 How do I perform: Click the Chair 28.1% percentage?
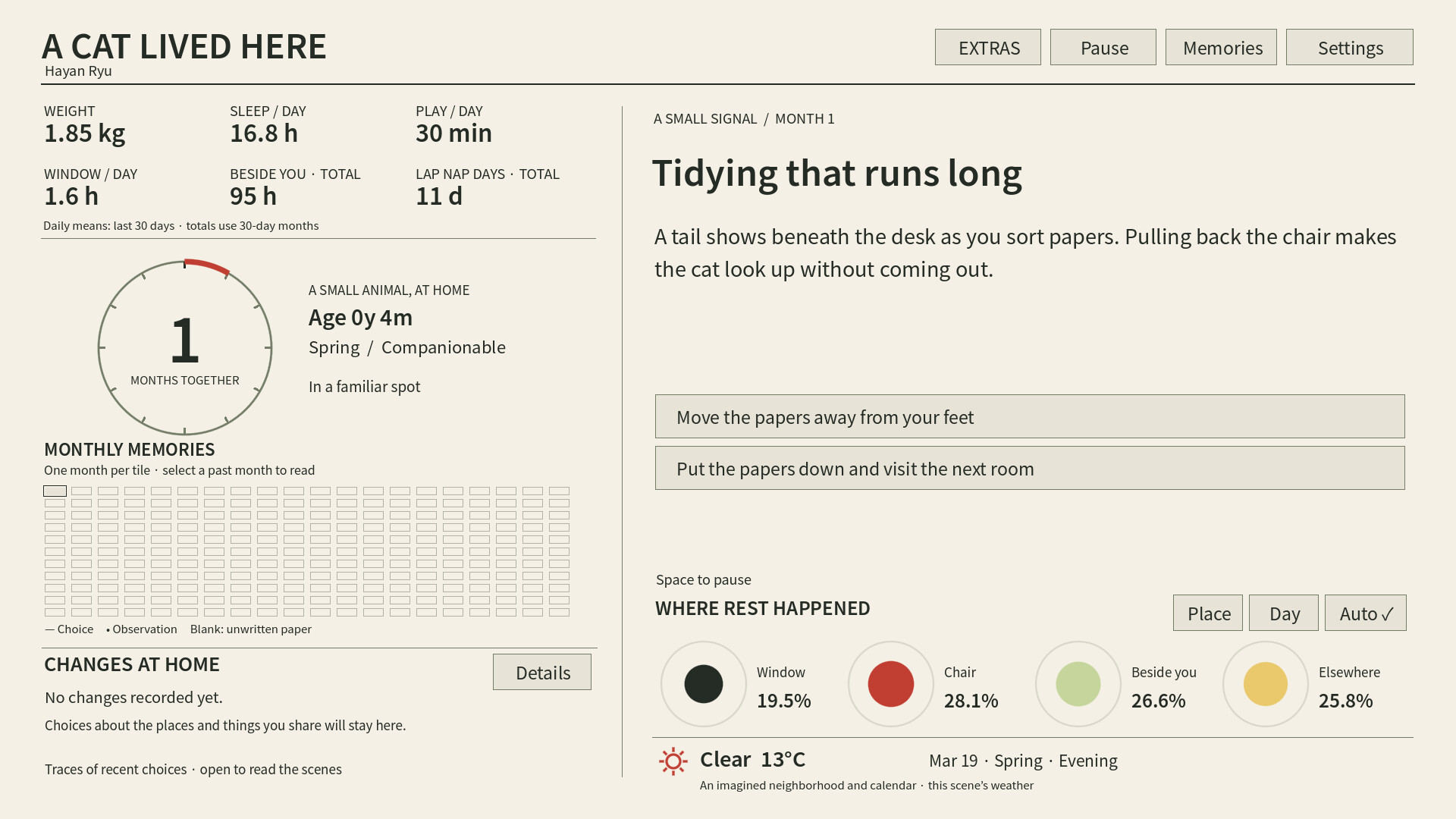pyautogui.click(x=971, y=701)
